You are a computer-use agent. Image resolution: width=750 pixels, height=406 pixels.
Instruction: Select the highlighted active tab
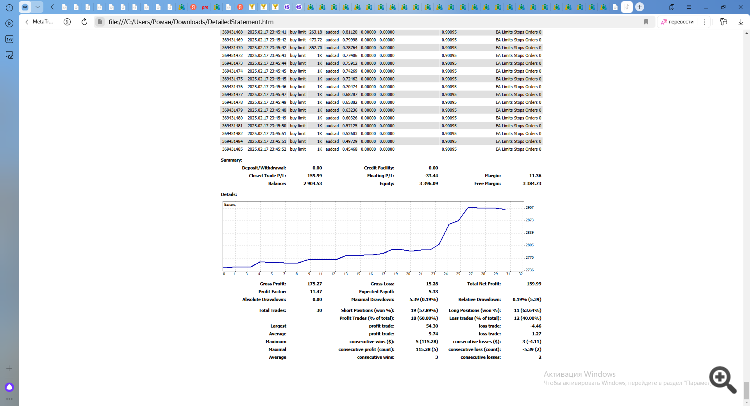tap(627, 7)
